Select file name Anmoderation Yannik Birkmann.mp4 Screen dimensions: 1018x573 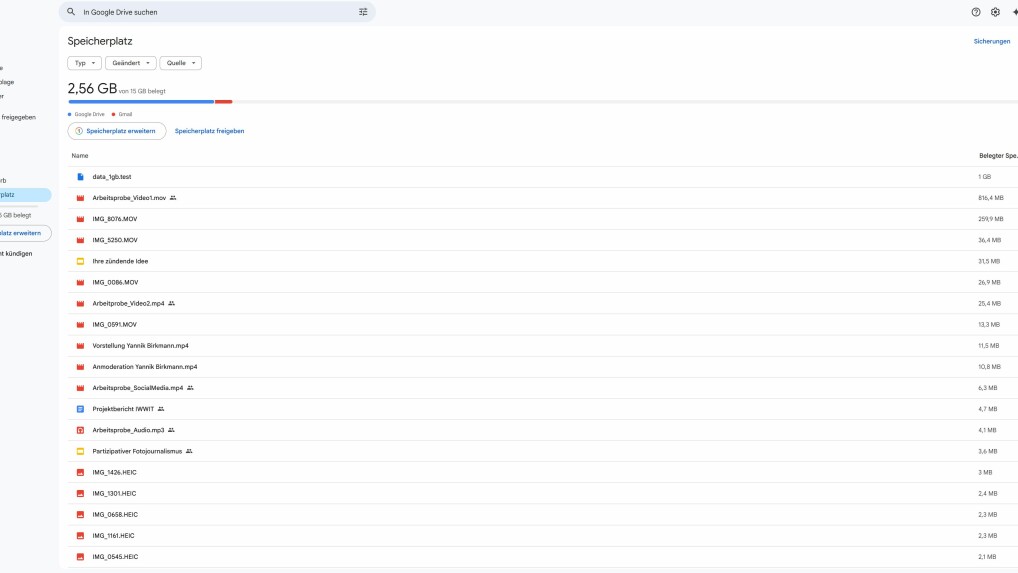click(145, 367)
